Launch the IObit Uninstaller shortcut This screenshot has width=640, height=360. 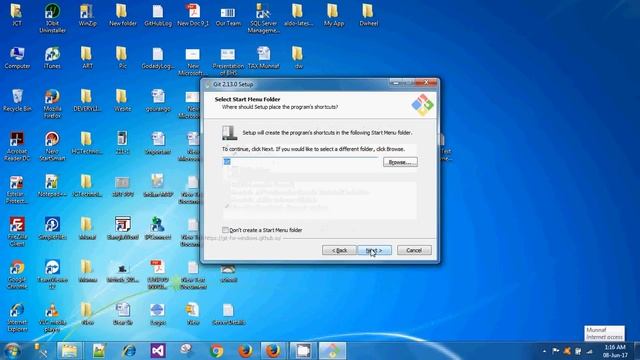coord(52,18)
